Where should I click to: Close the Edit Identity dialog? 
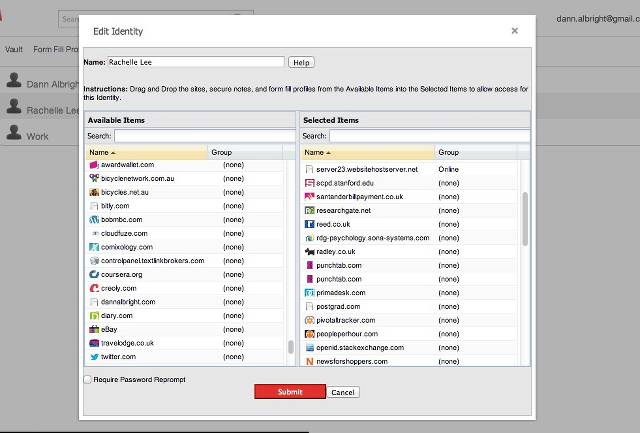coord(515,31)
